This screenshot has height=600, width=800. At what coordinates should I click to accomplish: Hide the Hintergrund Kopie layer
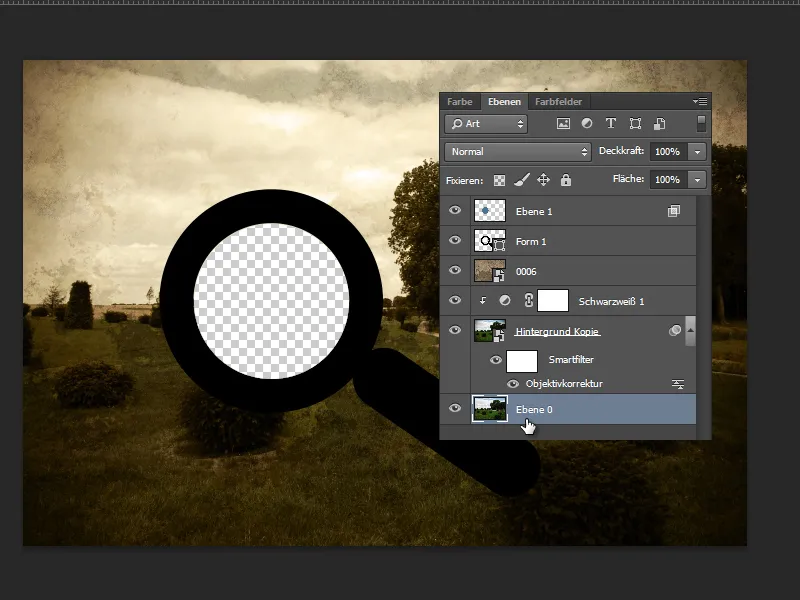click(455, 330)
